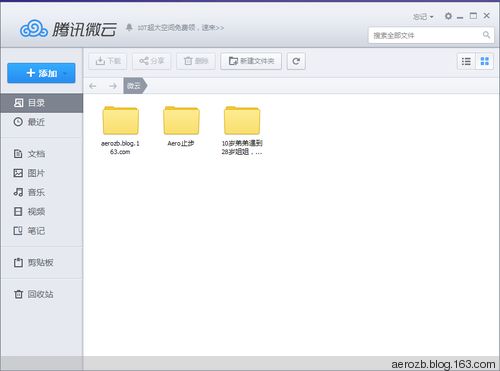Open 音乐 (Music) category
The height and width of the screenshot is (371, 500).
tap(41, 192)
